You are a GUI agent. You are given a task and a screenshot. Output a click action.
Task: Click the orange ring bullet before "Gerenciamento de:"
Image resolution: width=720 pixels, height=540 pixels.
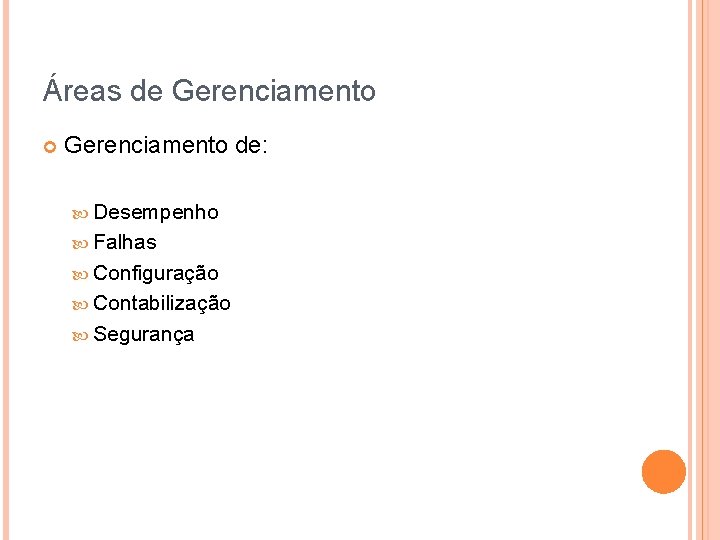[x=49, y=147]
